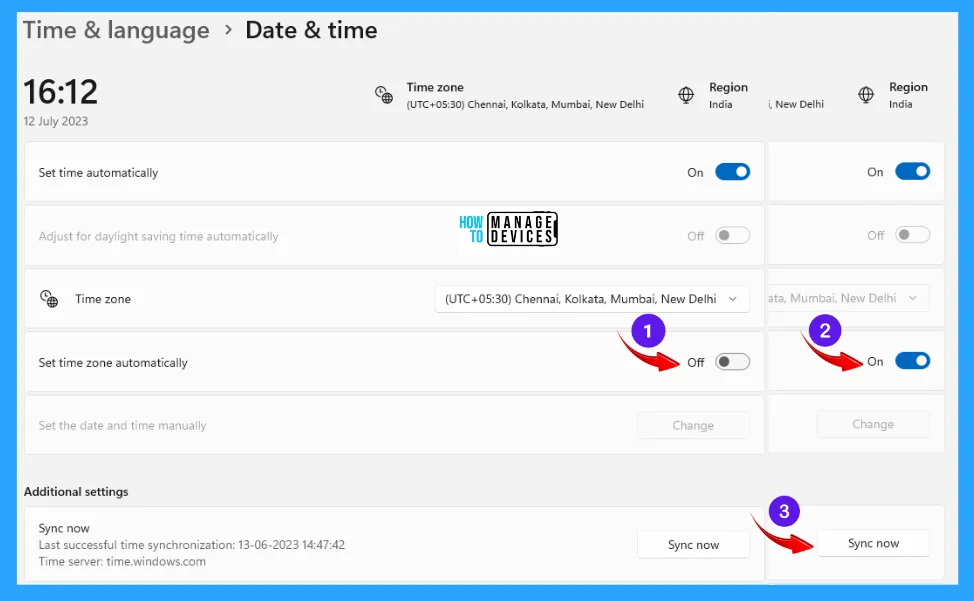Toggle the rightmost Set time automatically switch
974x601 pixels.
tap(911, 171)
